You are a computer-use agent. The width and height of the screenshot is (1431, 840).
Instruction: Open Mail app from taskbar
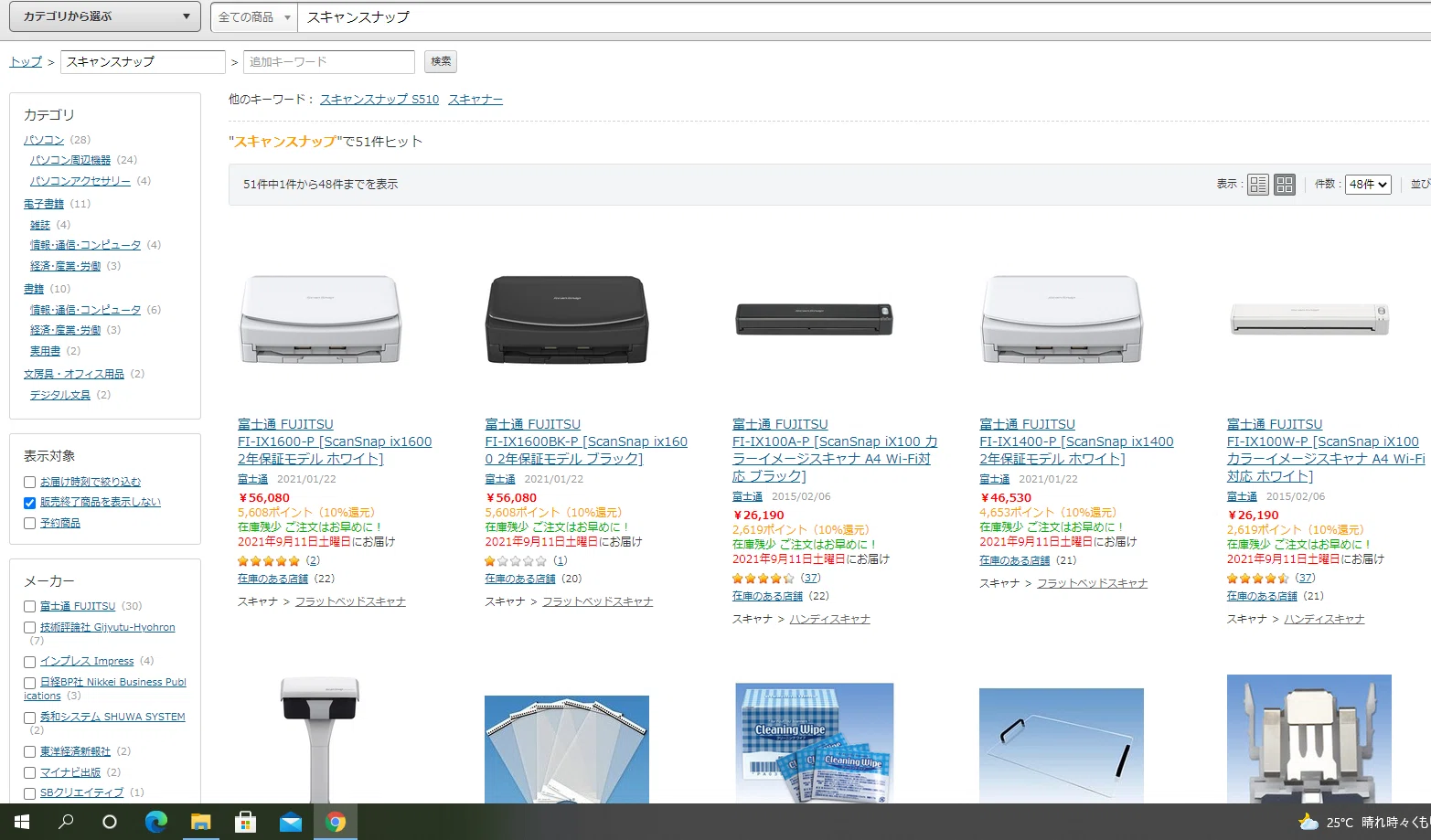[x=291, y=822]
